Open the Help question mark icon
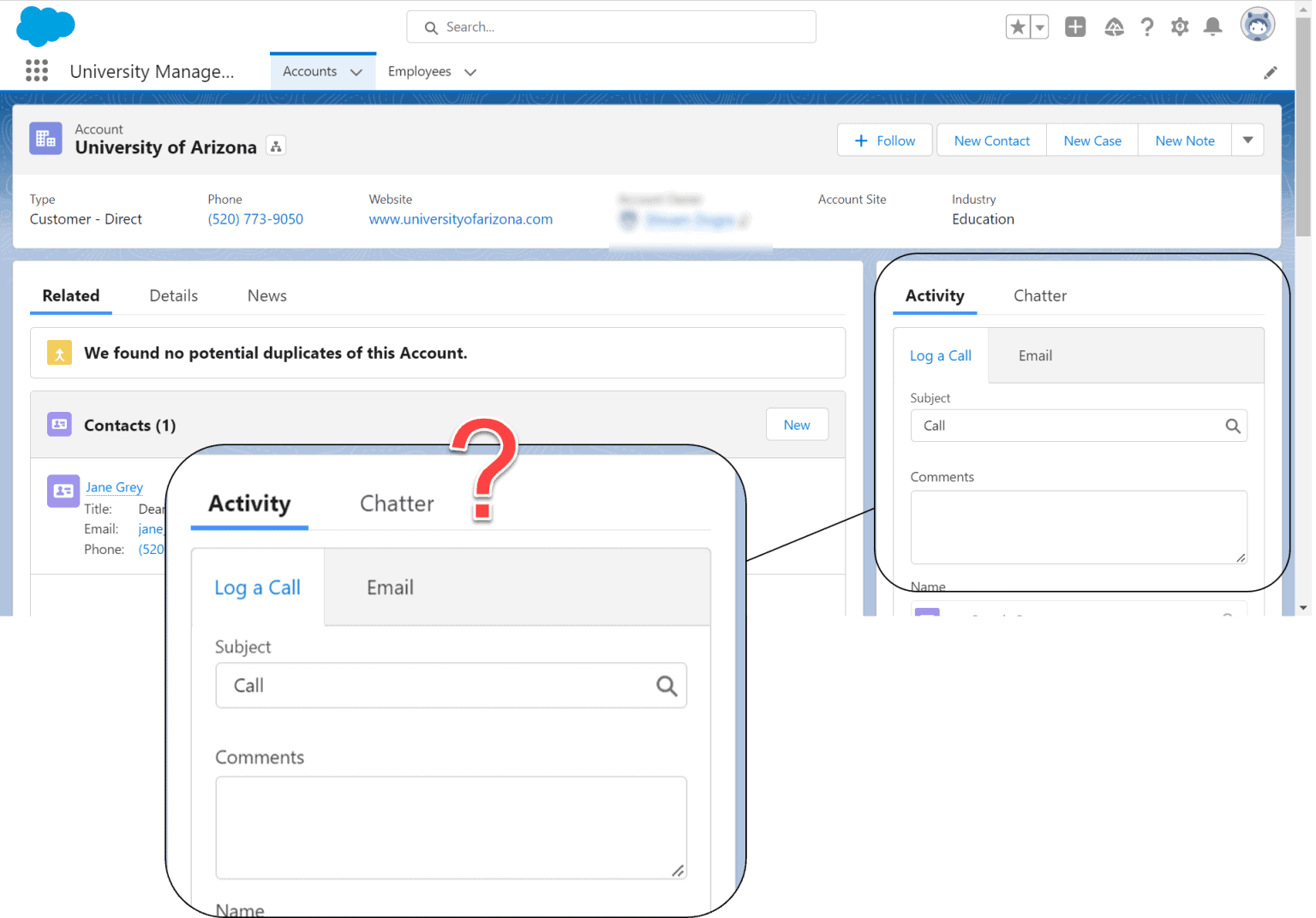Viewport: 1316px width, 918px height. point(1146,27)
